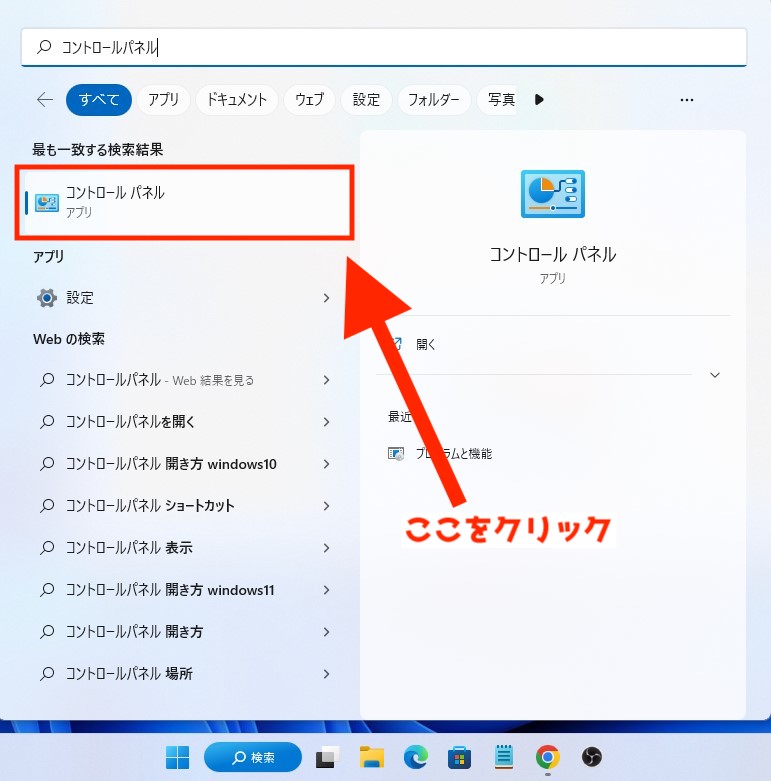Switch to the アプリ filter tab

pyautogui.click(x=163, y=100)
